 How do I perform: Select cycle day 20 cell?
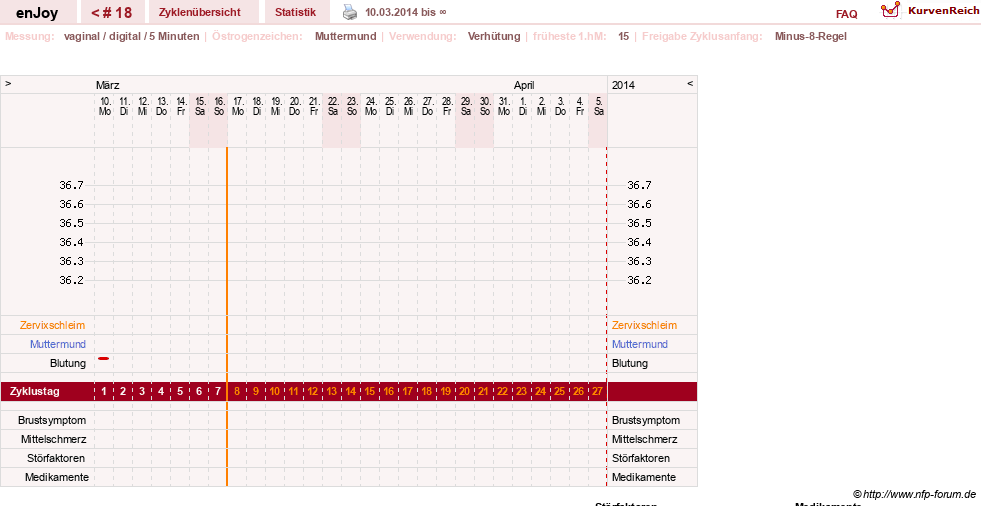(464, 392)
